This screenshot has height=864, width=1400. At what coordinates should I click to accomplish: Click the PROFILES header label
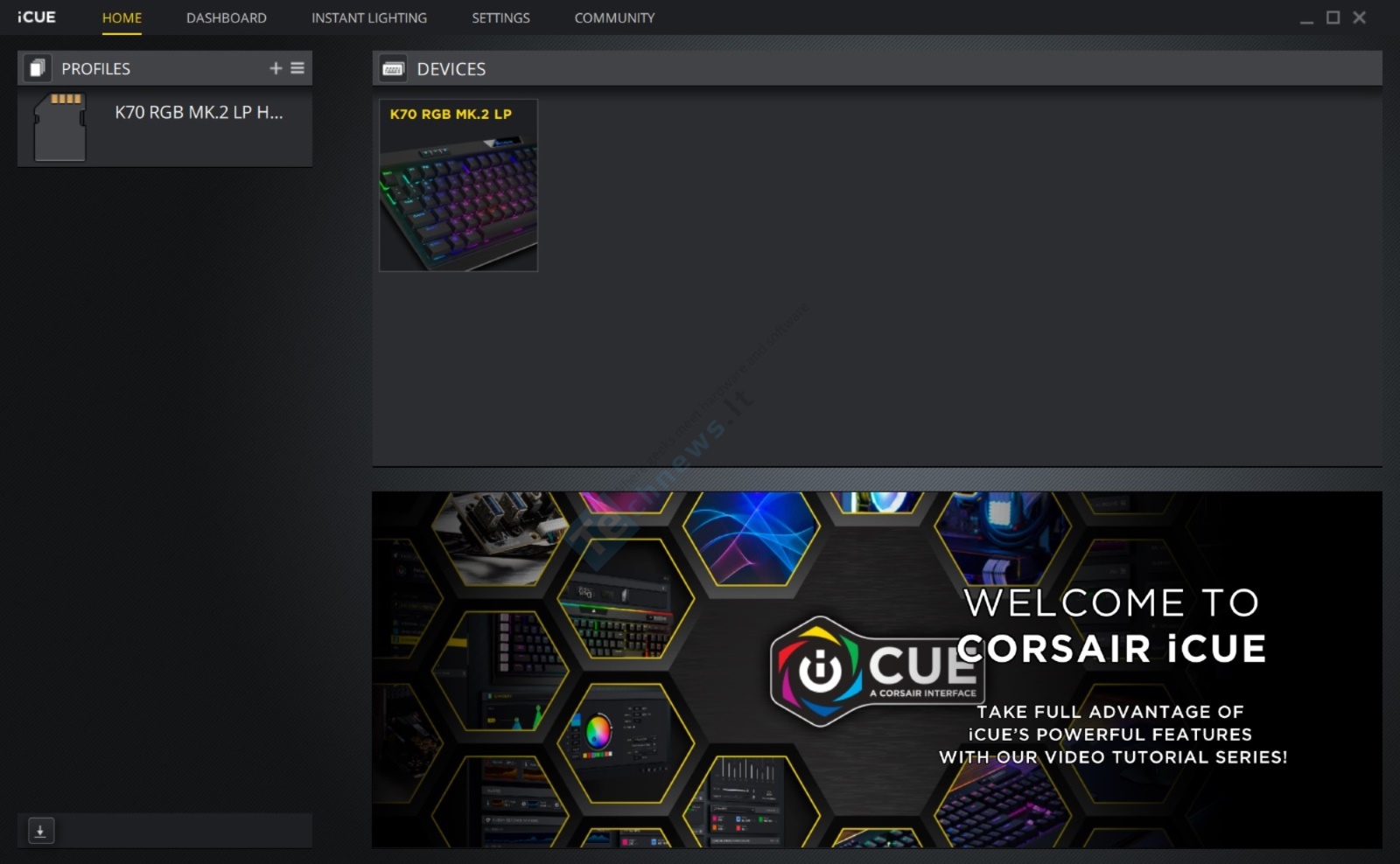coord(96,68)
